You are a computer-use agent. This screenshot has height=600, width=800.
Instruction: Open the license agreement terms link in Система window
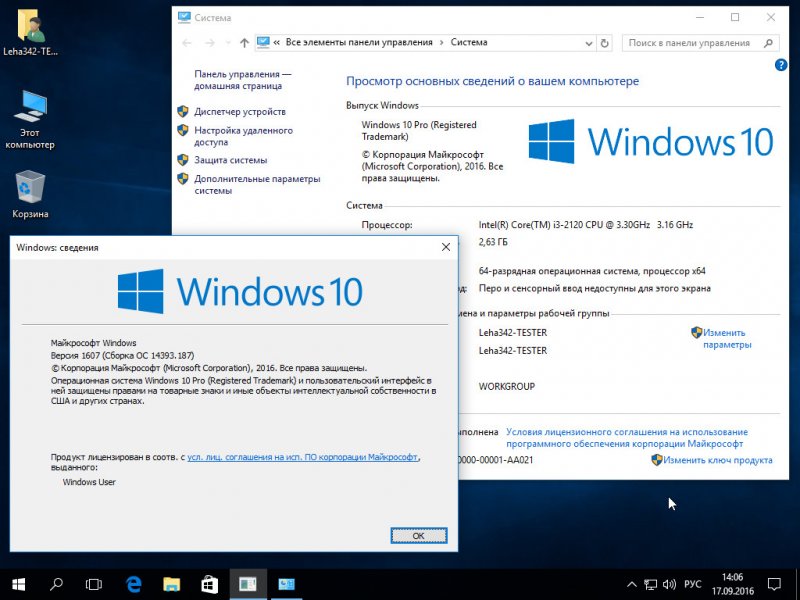(627, 438)
